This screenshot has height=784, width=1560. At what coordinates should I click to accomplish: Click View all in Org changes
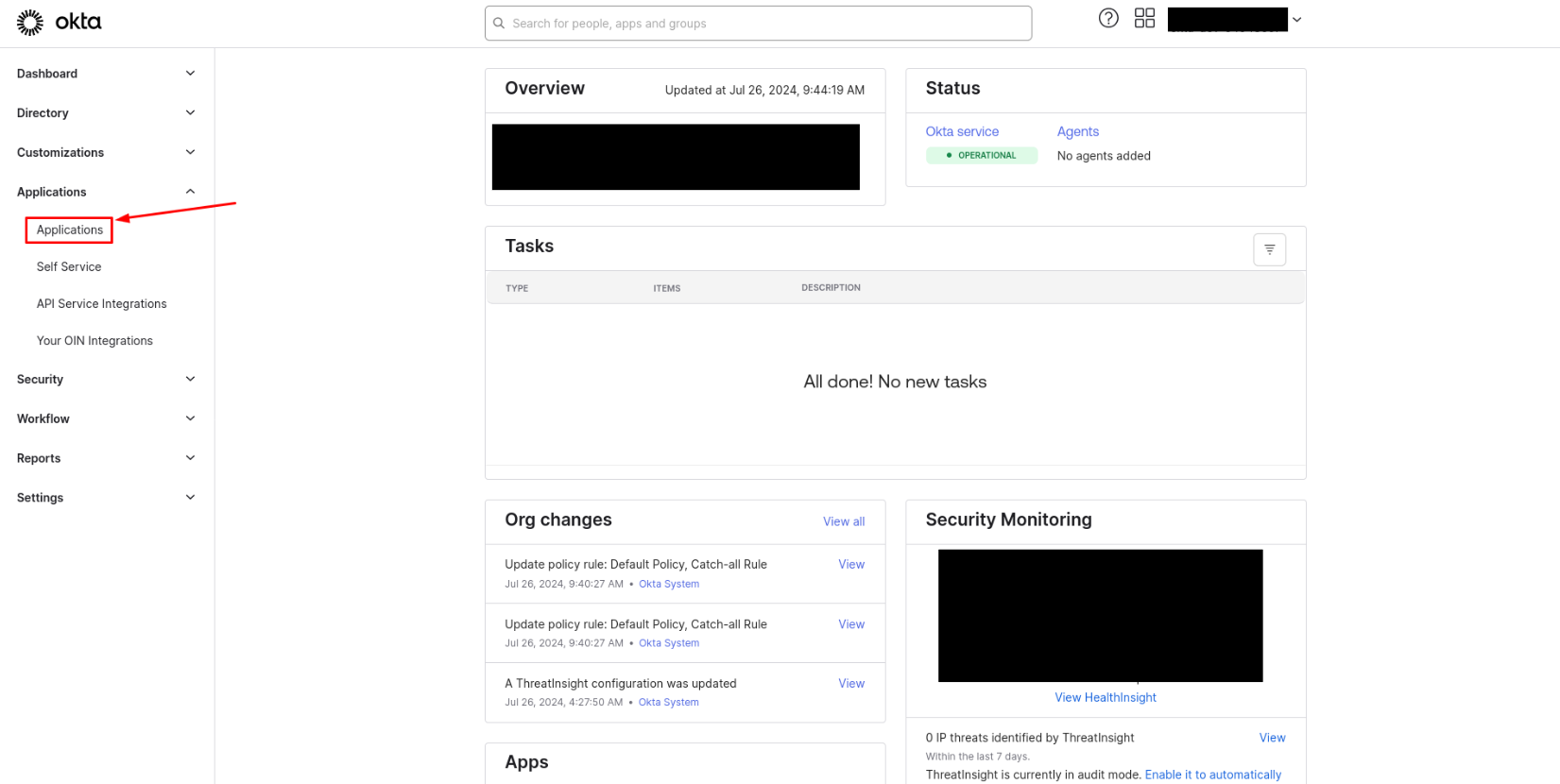pyautogui.click(x=843, y=521)
